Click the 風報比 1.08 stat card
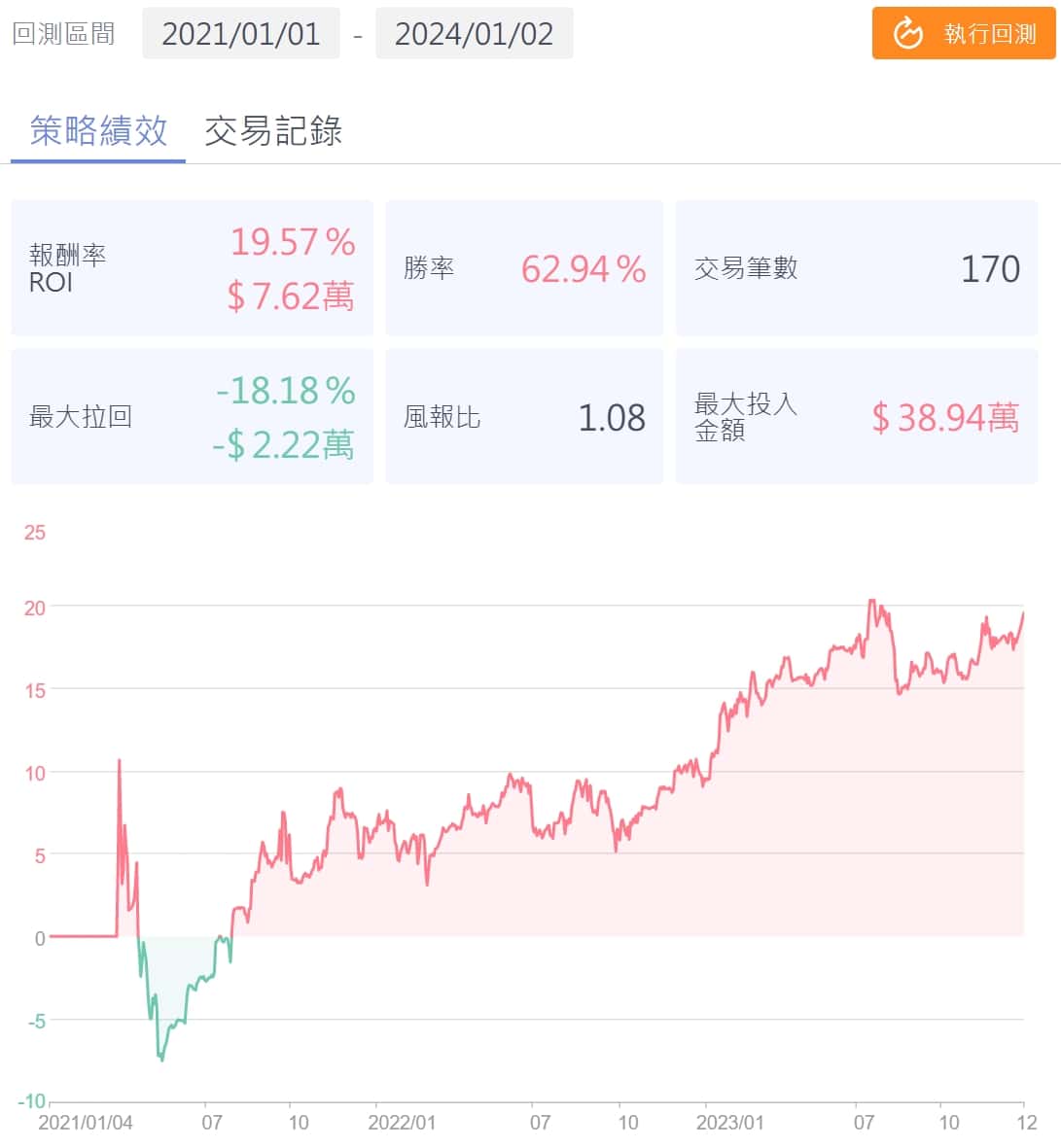Image resolution: width=1061 pixels, height=1148 pixels. click(524, 417)
